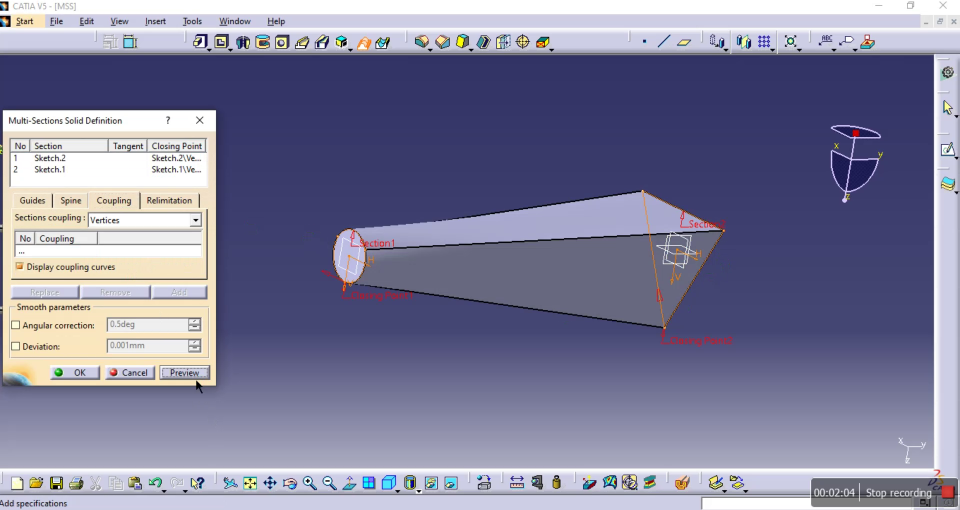Select the Pocket tool icon
Screen dimensions: 960x510
pos(221,42)
